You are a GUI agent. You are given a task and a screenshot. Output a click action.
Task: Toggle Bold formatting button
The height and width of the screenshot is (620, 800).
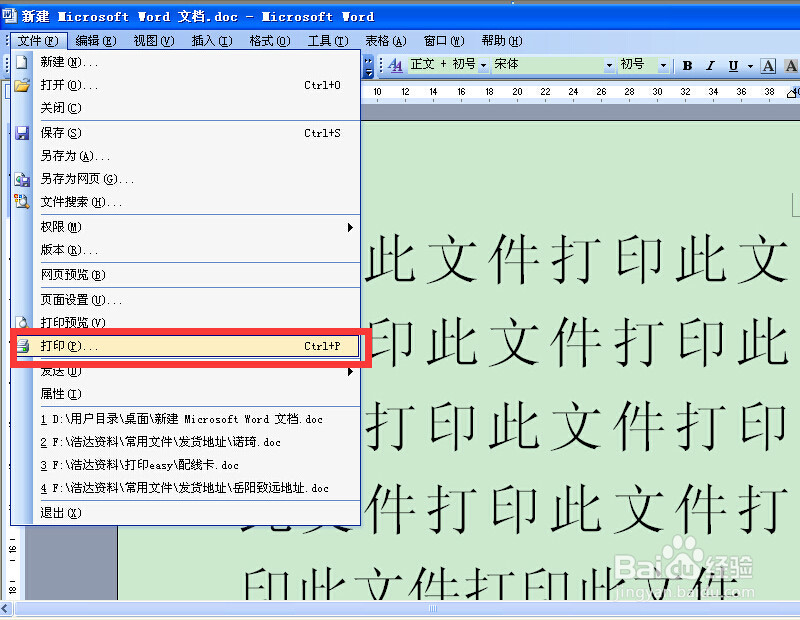(688, 65)
